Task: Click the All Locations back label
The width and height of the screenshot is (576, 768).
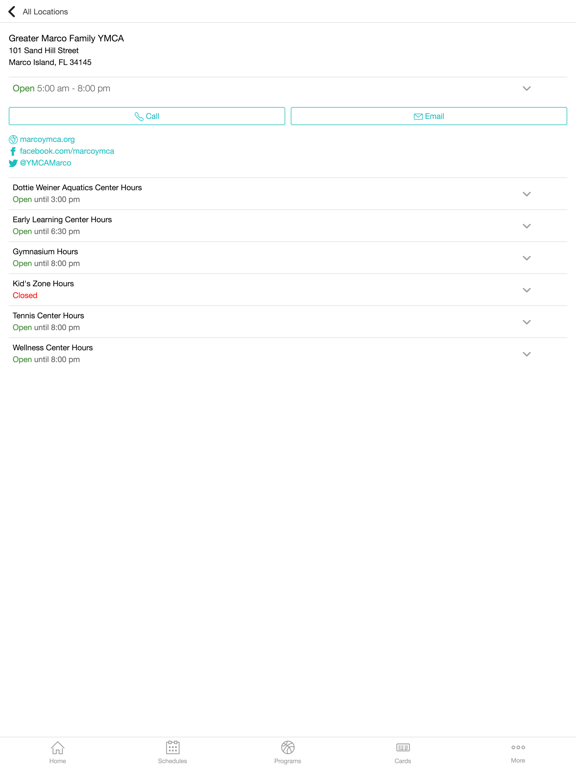Action: point(45,12)
